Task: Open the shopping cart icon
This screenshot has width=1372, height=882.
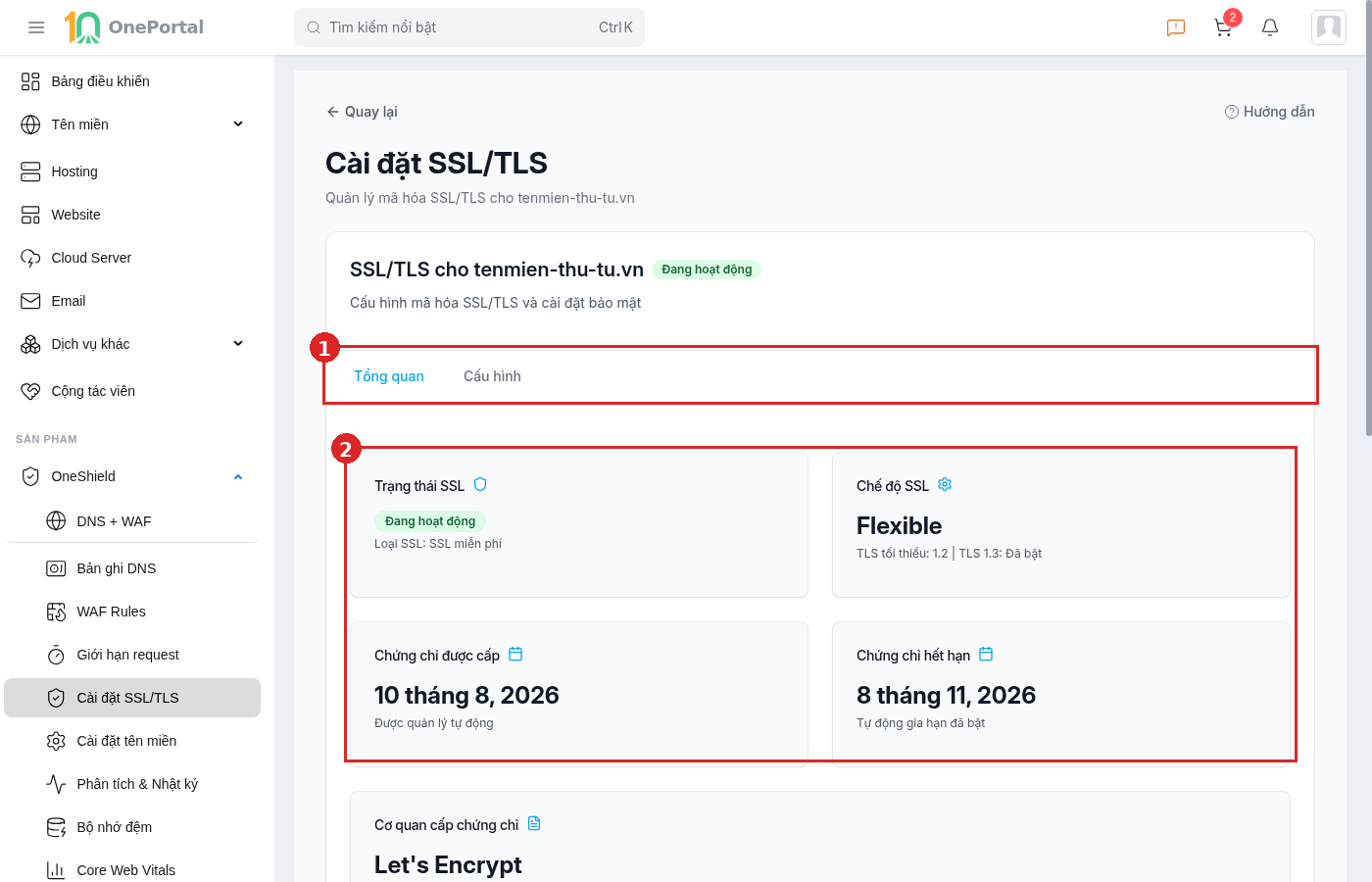Action: [x=1223, y=27]
